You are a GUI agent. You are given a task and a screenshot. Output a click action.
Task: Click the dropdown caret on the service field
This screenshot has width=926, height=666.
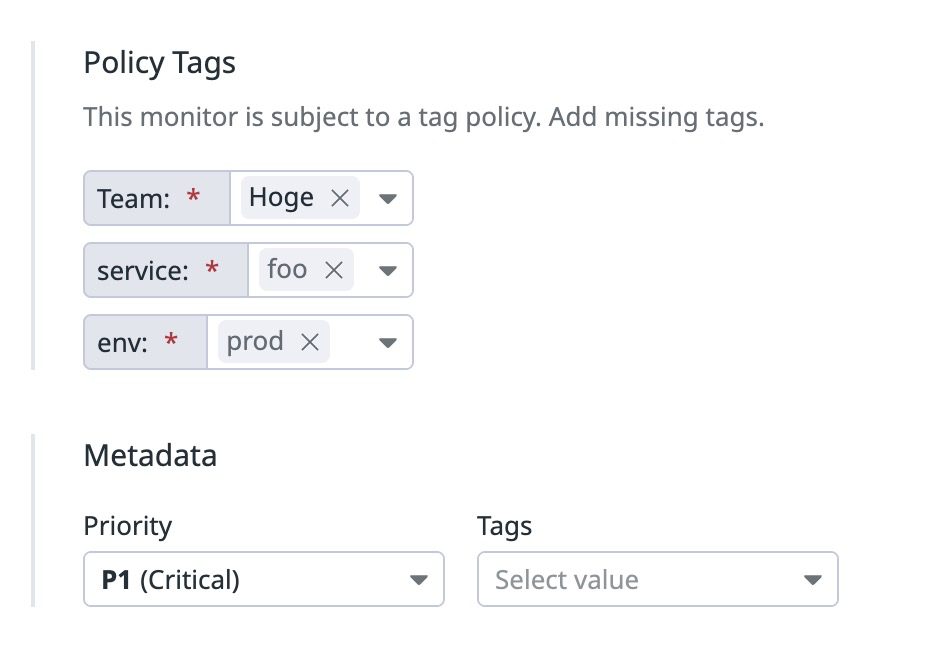(387, 269)
